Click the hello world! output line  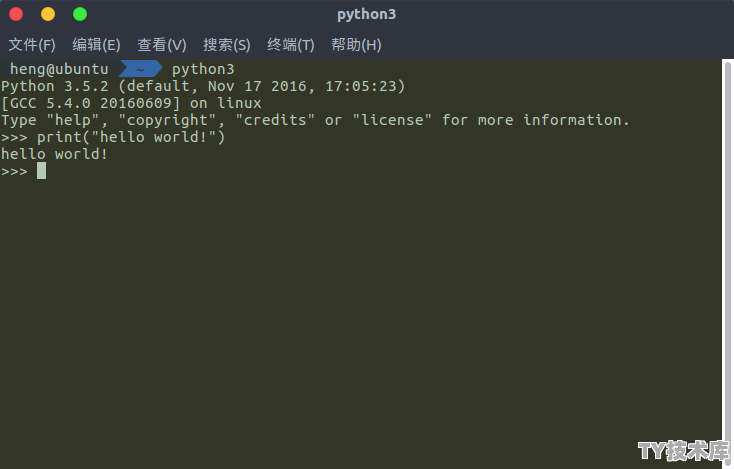coord(54,154)
